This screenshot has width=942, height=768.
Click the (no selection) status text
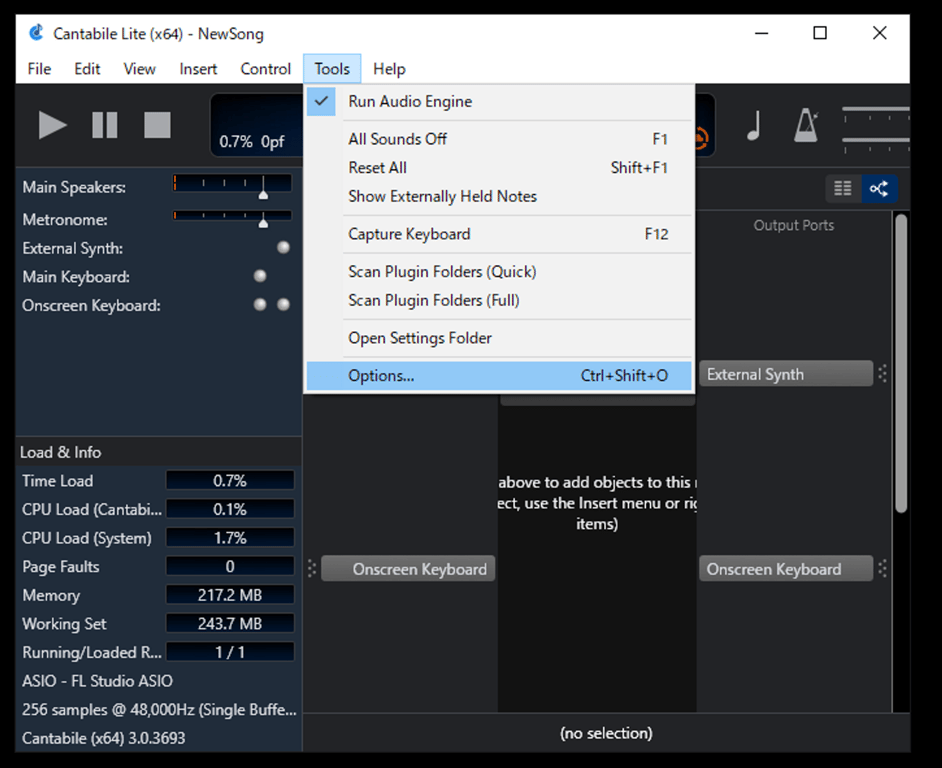click(x=606, y=733)
